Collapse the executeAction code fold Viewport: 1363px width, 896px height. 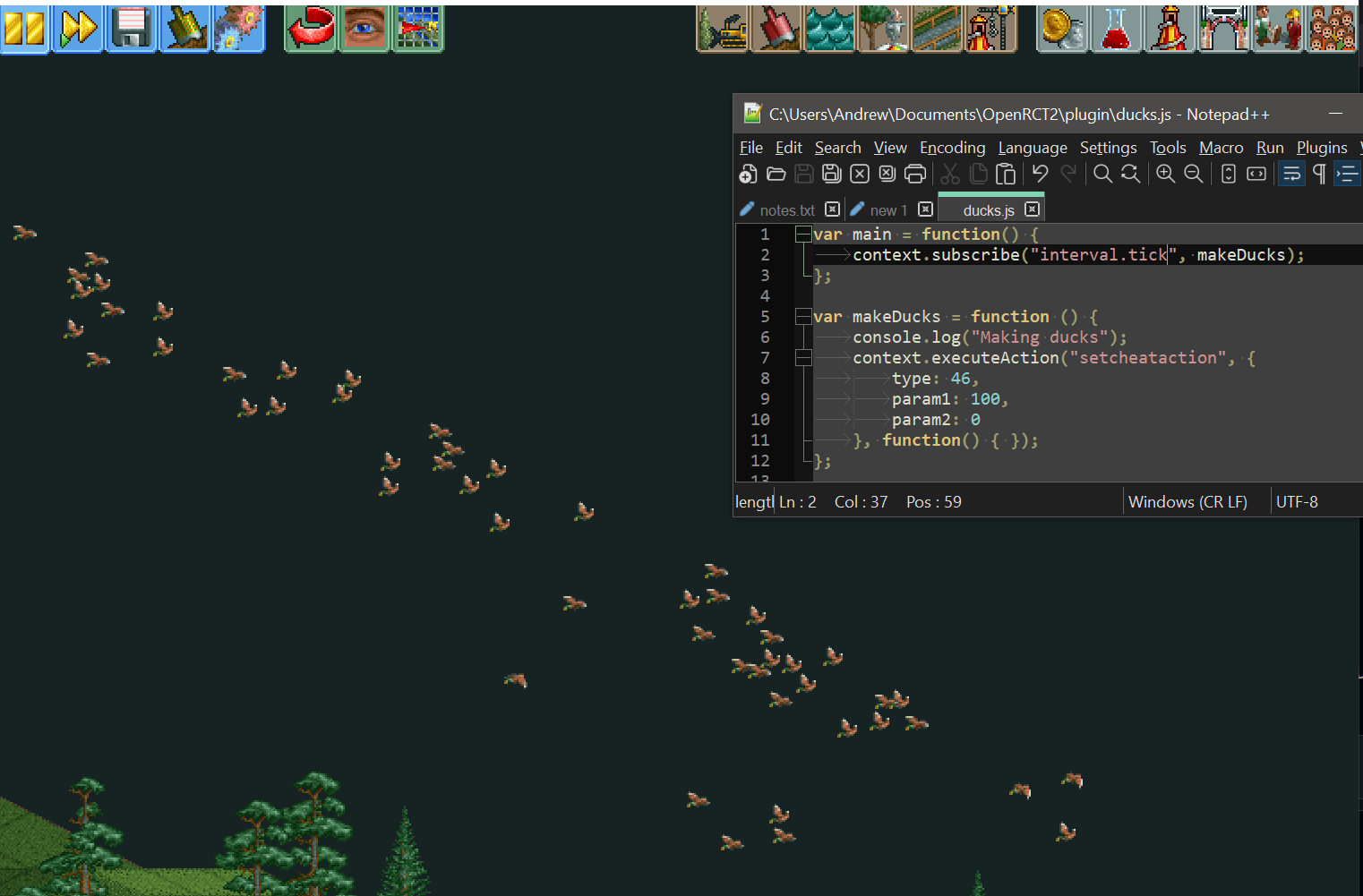point(803,357)
